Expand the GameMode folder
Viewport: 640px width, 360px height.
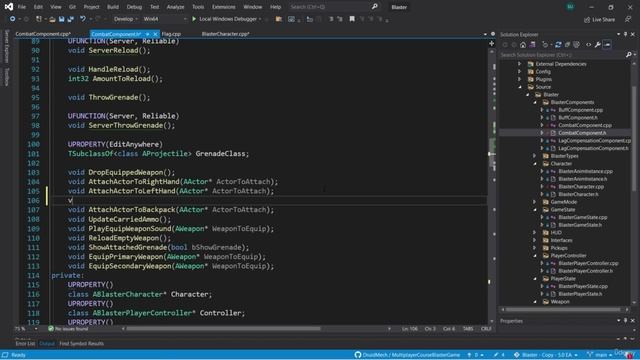point(535,202)
